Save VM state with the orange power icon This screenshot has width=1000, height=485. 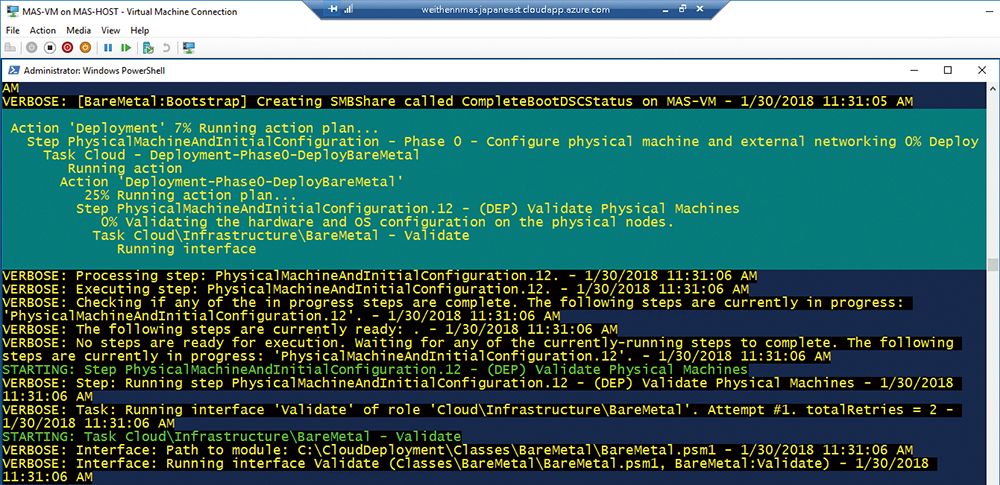coord(85,47)
